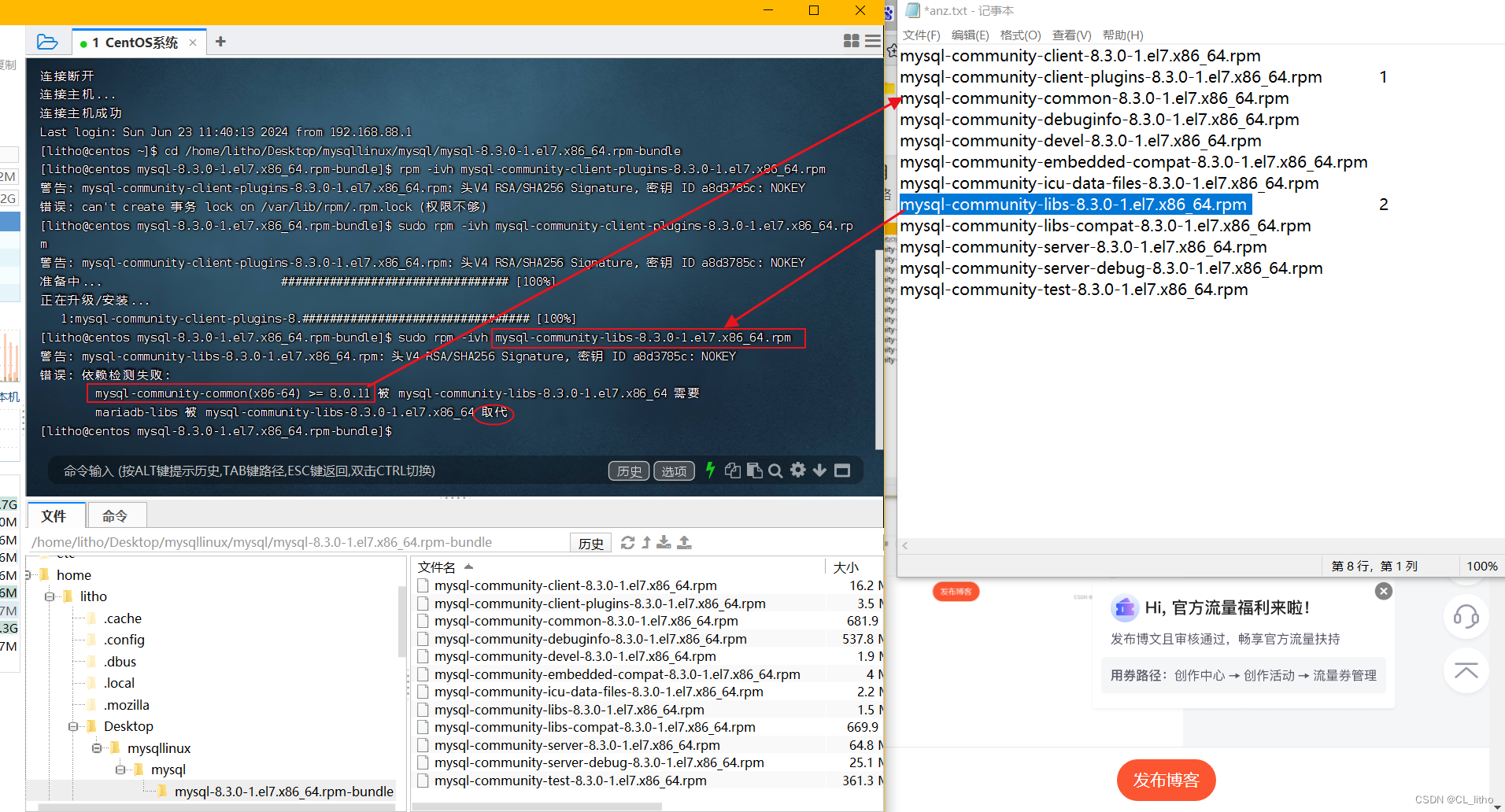Click the small red 发布博客 badge
Image resolution: width=1505 pixels, height=812 pixels.
coord(956,591)
